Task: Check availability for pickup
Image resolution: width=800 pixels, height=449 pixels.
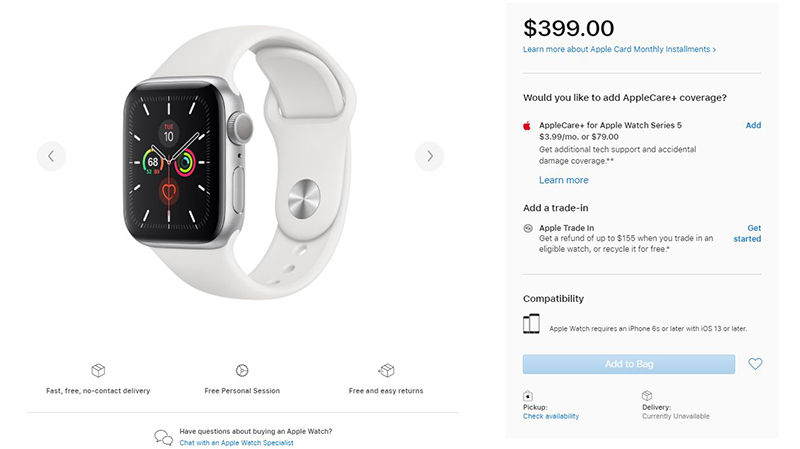Action: [551, 416]
